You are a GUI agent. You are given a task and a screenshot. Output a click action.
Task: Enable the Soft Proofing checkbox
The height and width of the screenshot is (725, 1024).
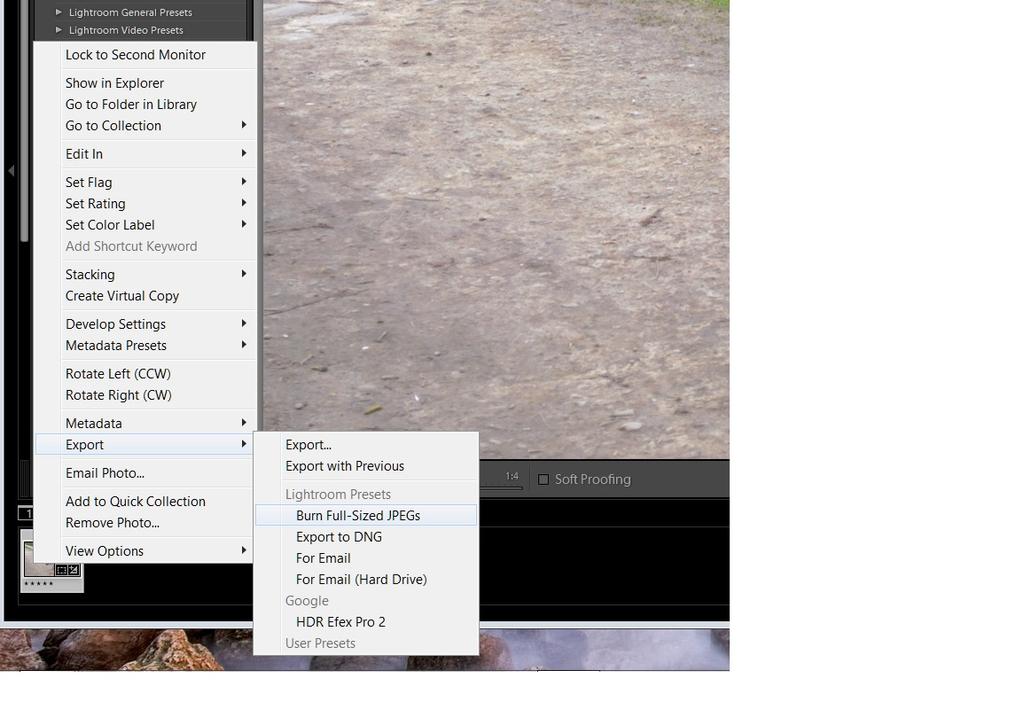click(x=544, y=480)
